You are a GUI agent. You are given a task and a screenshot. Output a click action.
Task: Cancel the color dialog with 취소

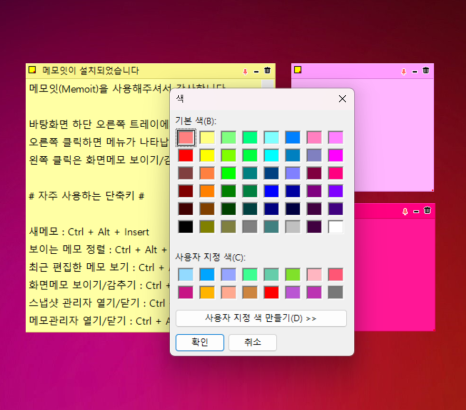[252, 342]
